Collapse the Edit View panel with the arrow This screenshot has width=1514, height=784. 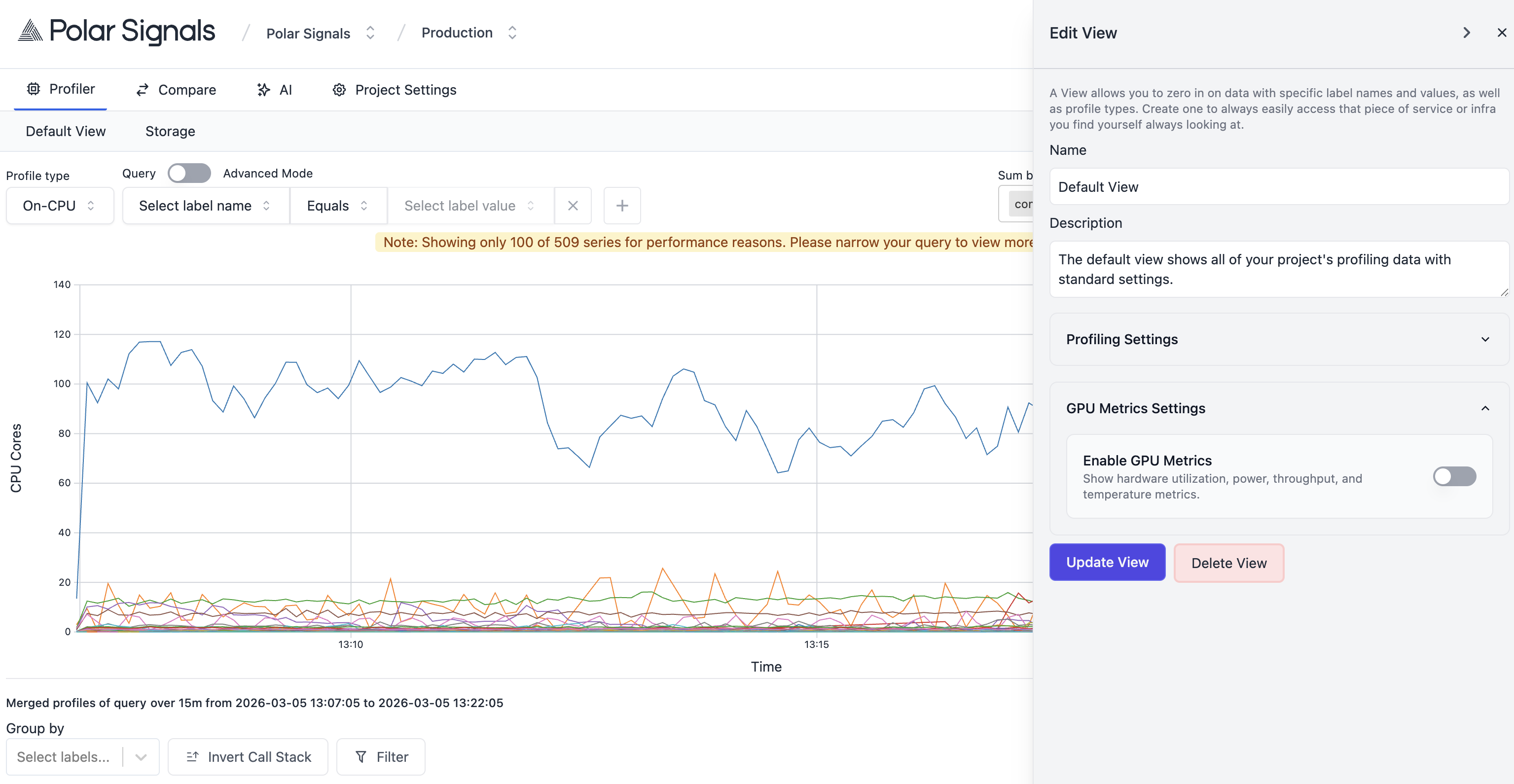1466,33
